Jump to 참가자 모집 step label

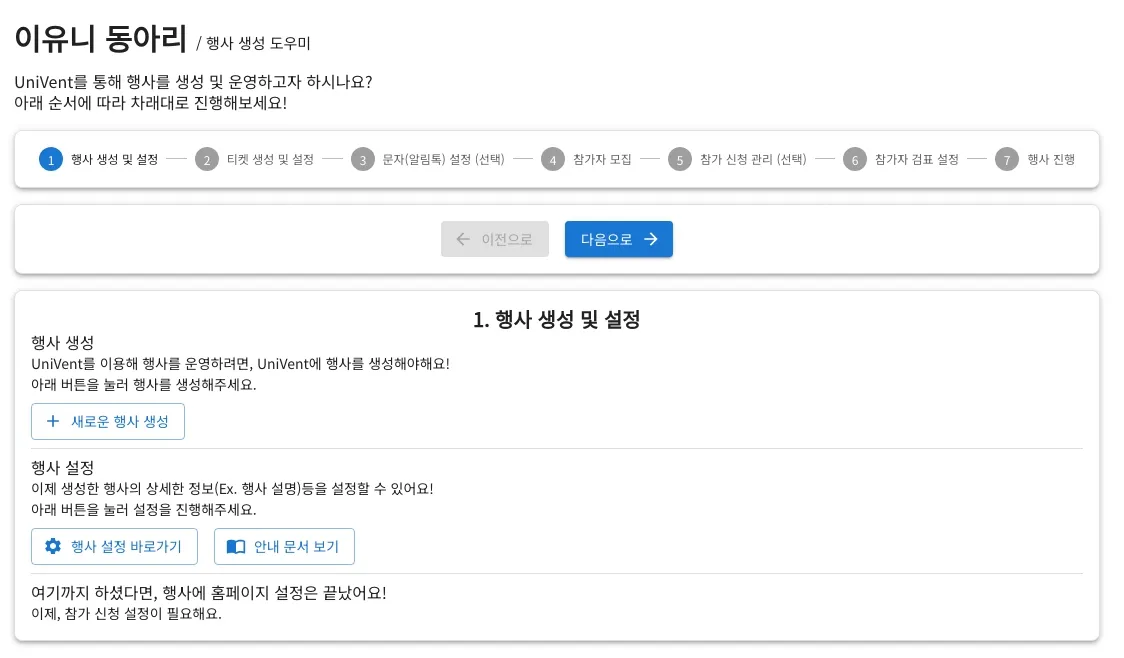(602, 160)
